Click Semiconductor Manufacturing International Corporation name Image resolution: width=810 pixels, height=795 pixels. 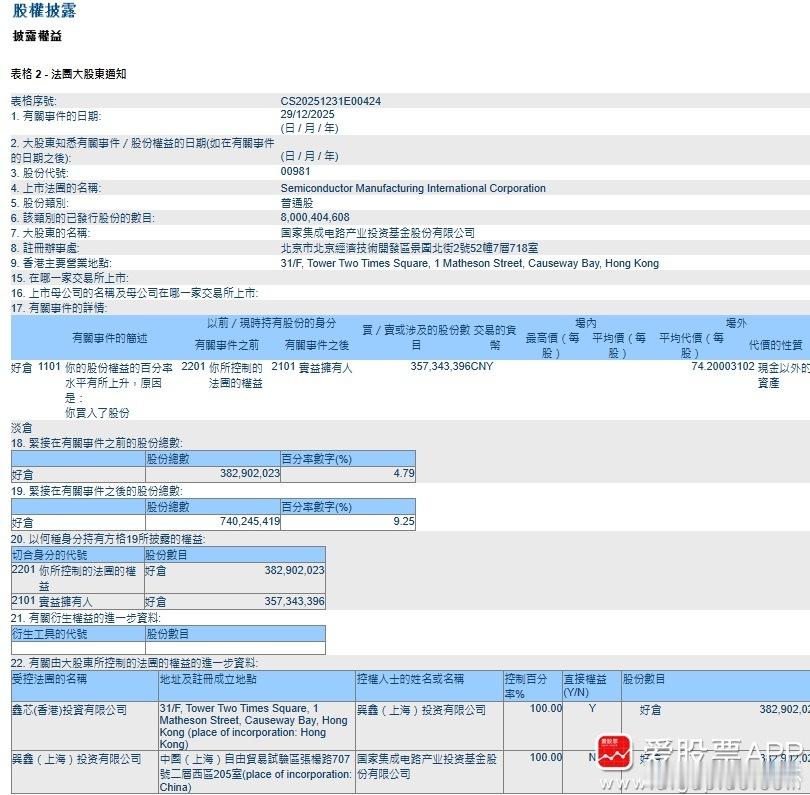[x=413, y=188]
